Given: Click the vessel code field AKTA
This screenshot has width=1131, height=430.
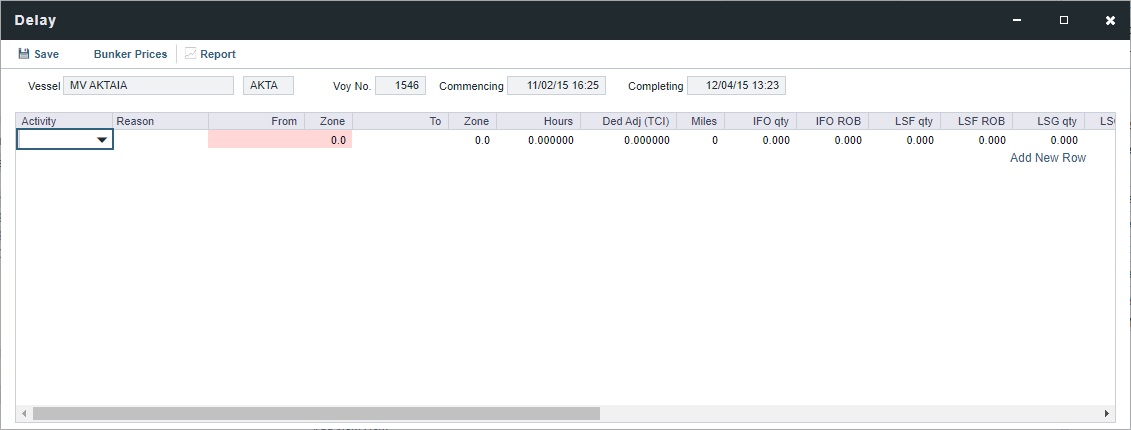Looking at the screenshot, I should 268,86.
